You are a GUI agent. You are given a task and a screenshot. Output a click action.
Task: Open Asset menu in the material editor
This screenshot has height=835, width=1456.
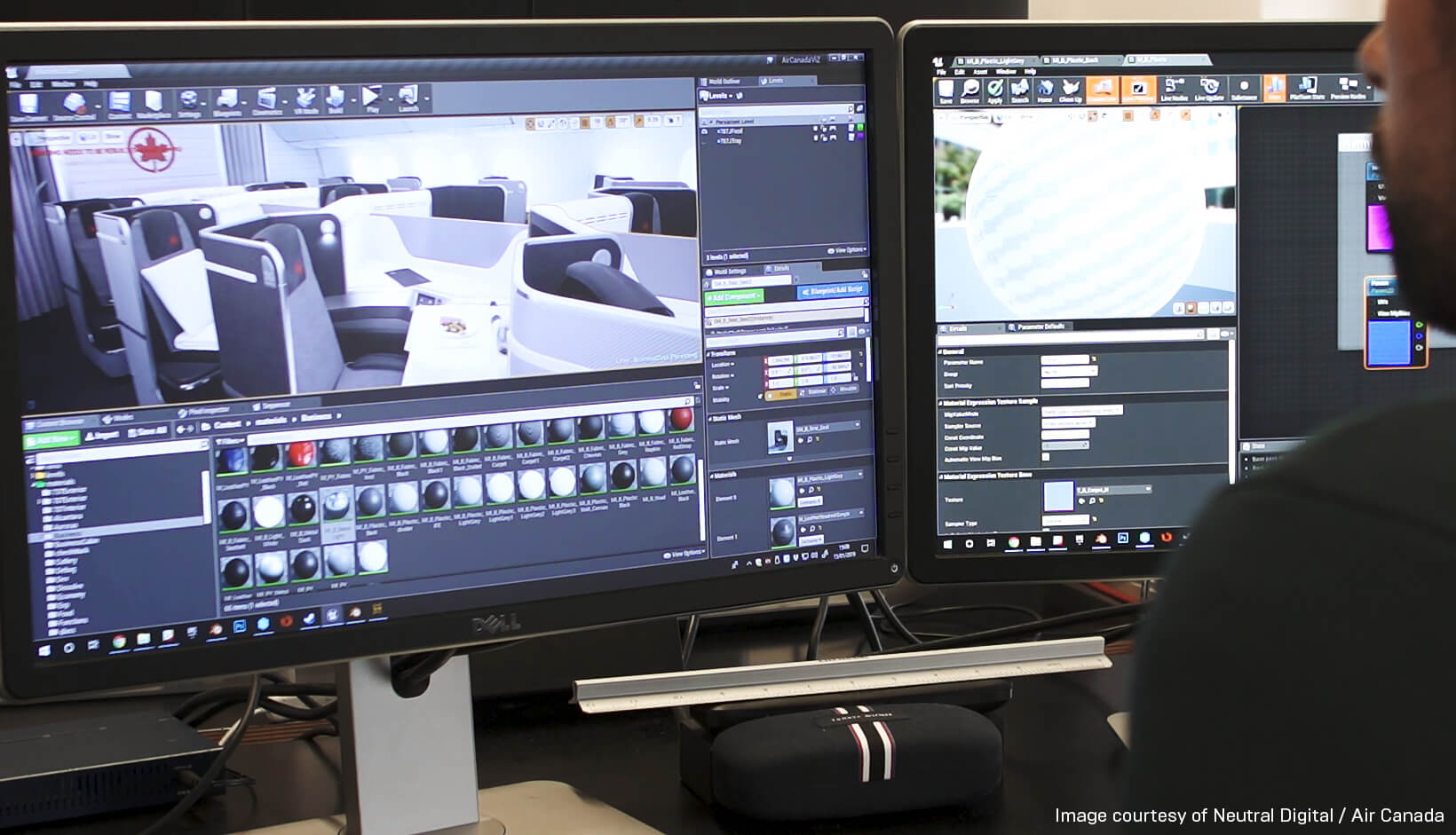coord(980,72)
